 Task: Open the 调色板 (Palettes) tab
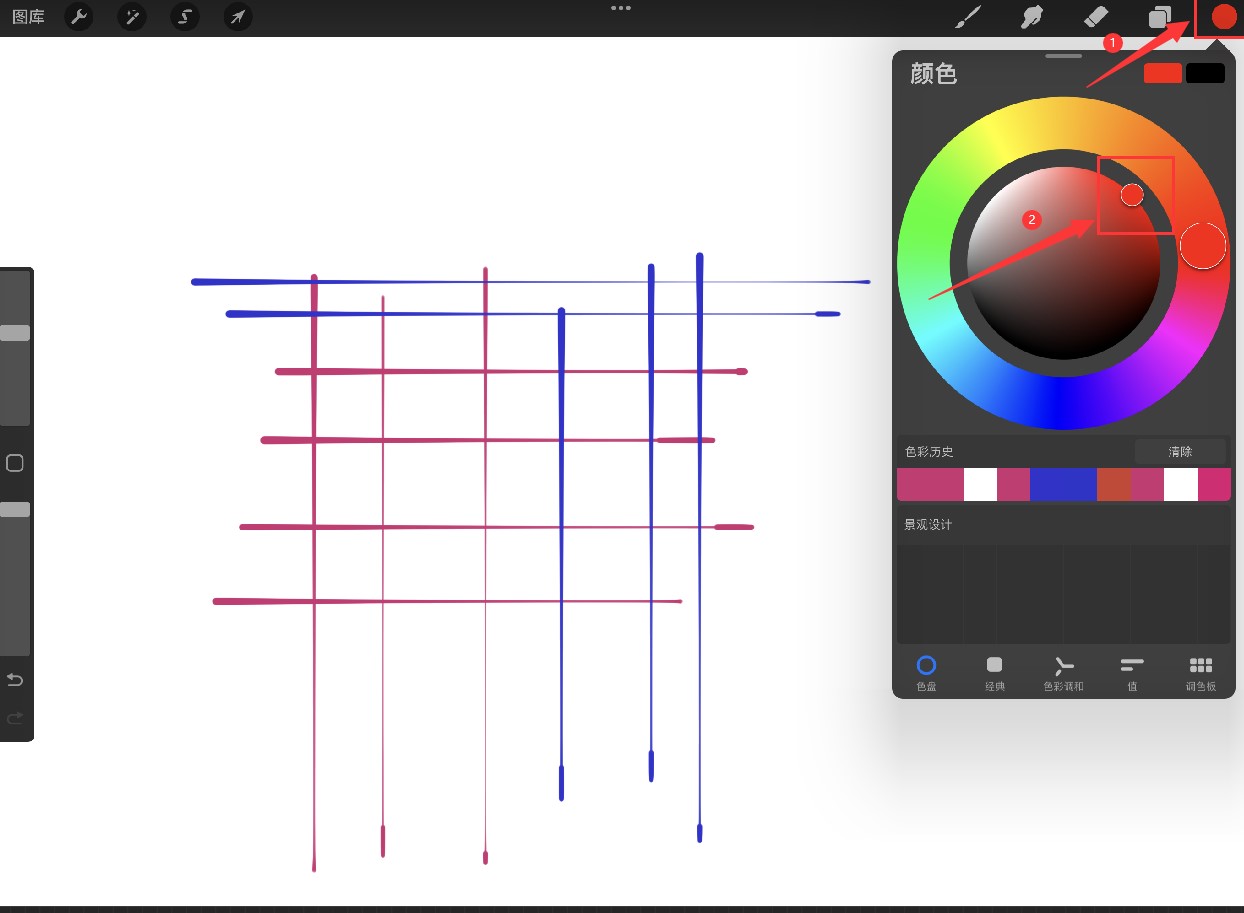coord(1201,671)
